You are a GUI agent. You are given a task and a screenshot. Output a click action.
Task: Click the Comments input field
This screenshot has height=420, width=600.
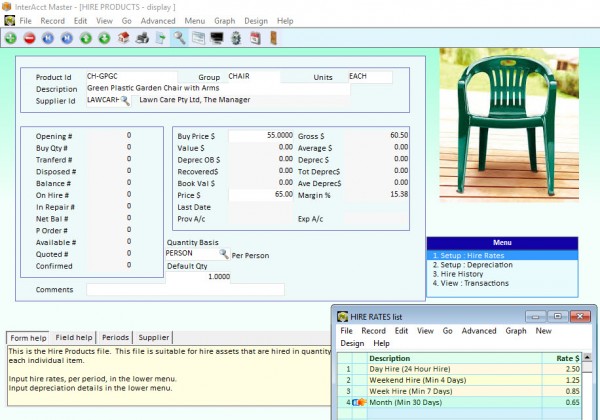185,290
